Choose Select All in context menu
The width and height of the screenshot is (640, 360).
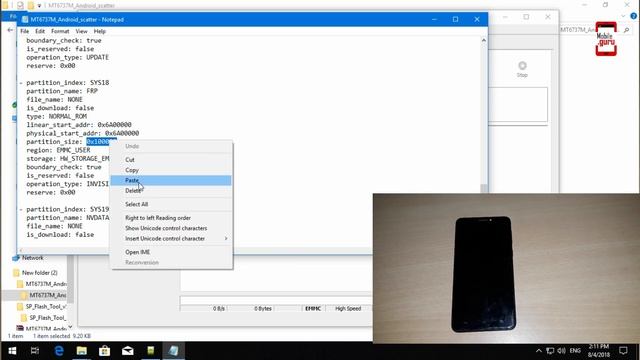tap(171, 204)
